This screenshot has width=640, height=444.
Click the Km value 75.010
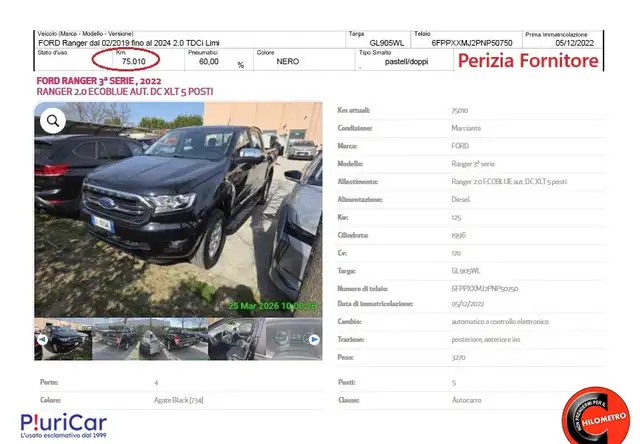[133, 61]
